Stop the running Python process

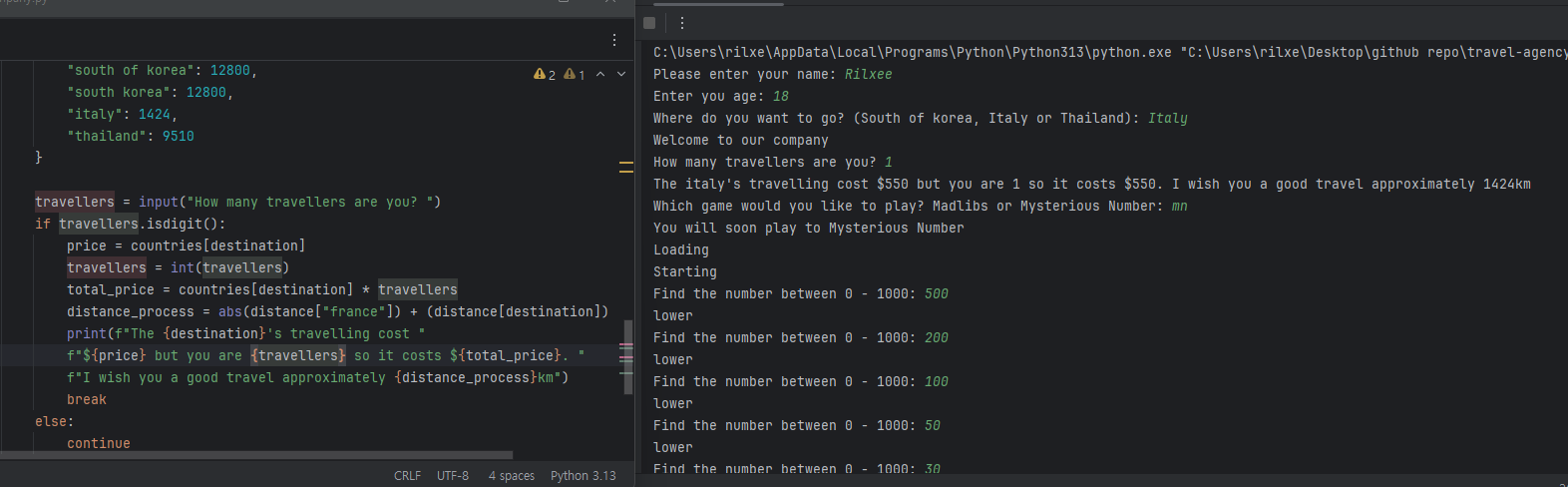649,23
